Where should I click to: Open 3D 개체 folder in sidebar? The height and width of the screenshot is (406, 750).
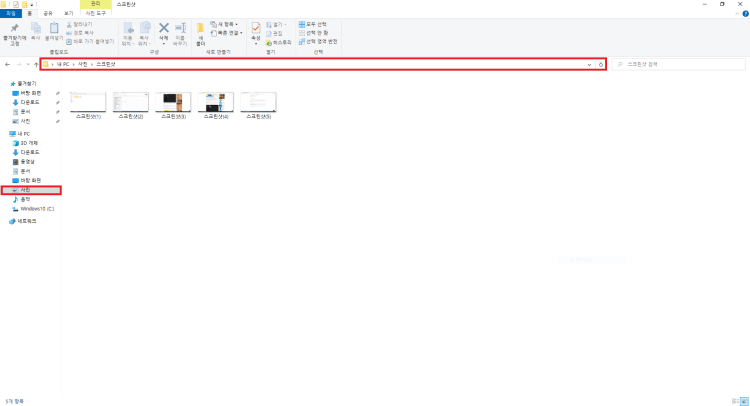[29, 143]
